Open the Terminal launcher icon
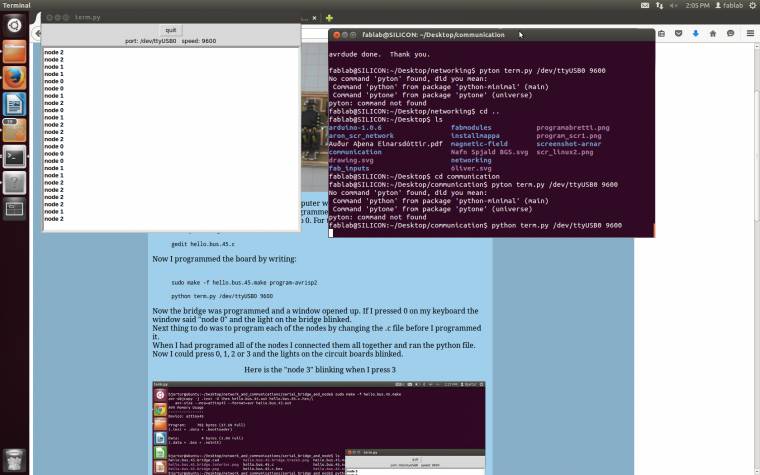This screenshot has height=475, width=760. pos(14,156)
